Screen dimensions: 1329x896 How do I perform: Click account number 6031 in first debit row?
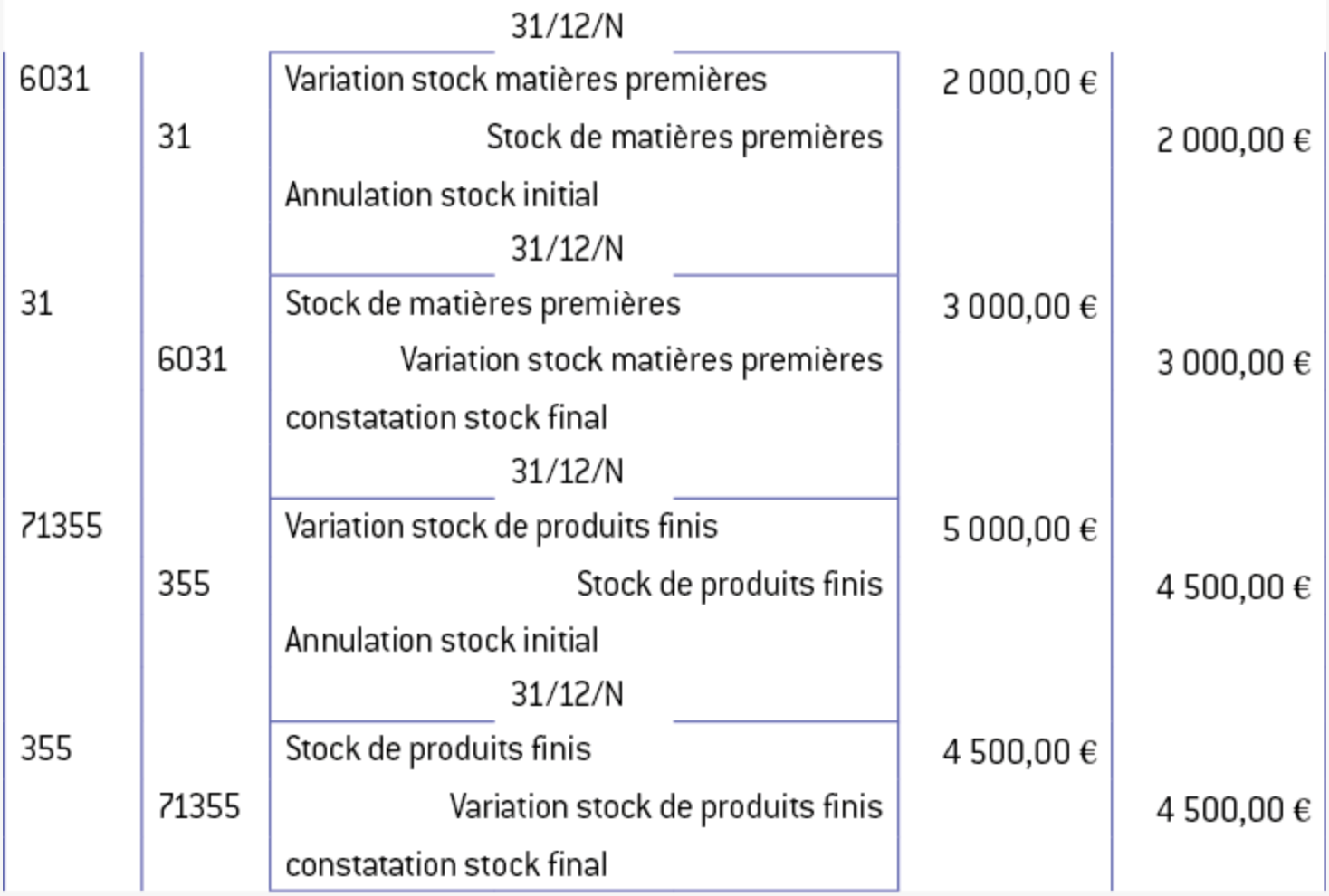pyautogui.click(x=54, y=80)
